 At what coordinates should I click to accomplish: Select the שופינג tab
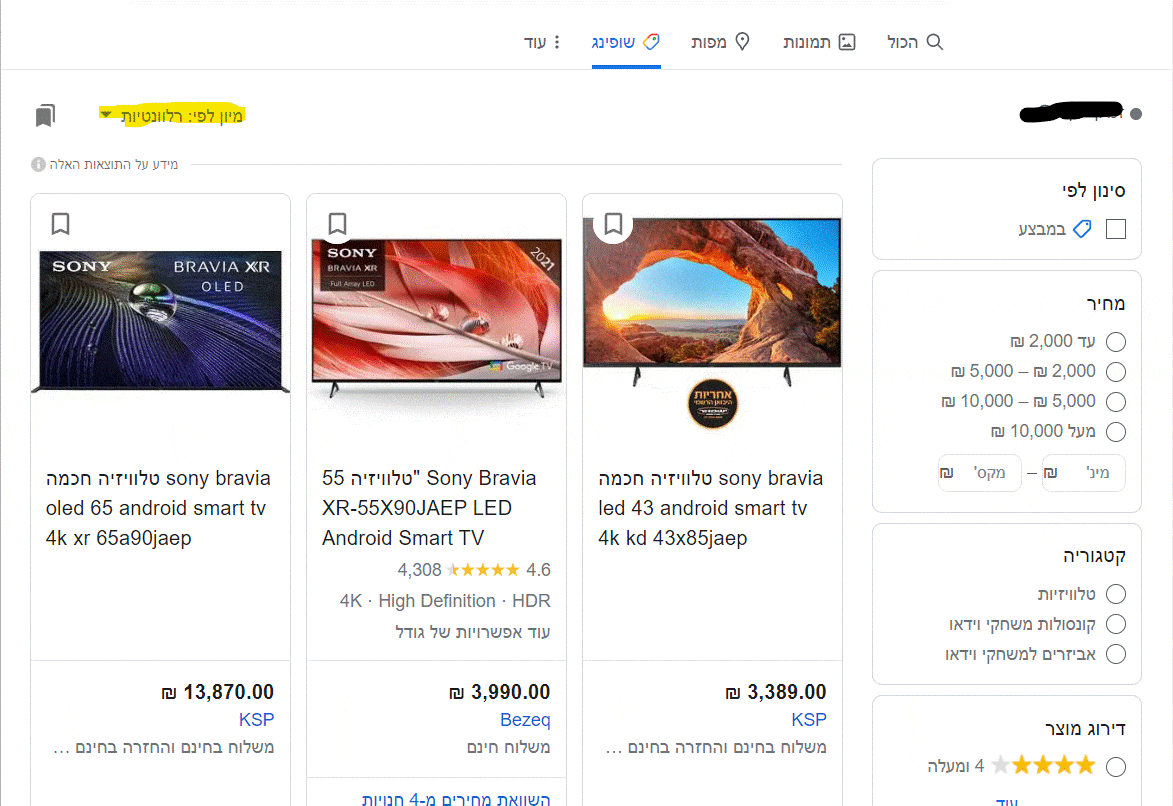point(626,42)
